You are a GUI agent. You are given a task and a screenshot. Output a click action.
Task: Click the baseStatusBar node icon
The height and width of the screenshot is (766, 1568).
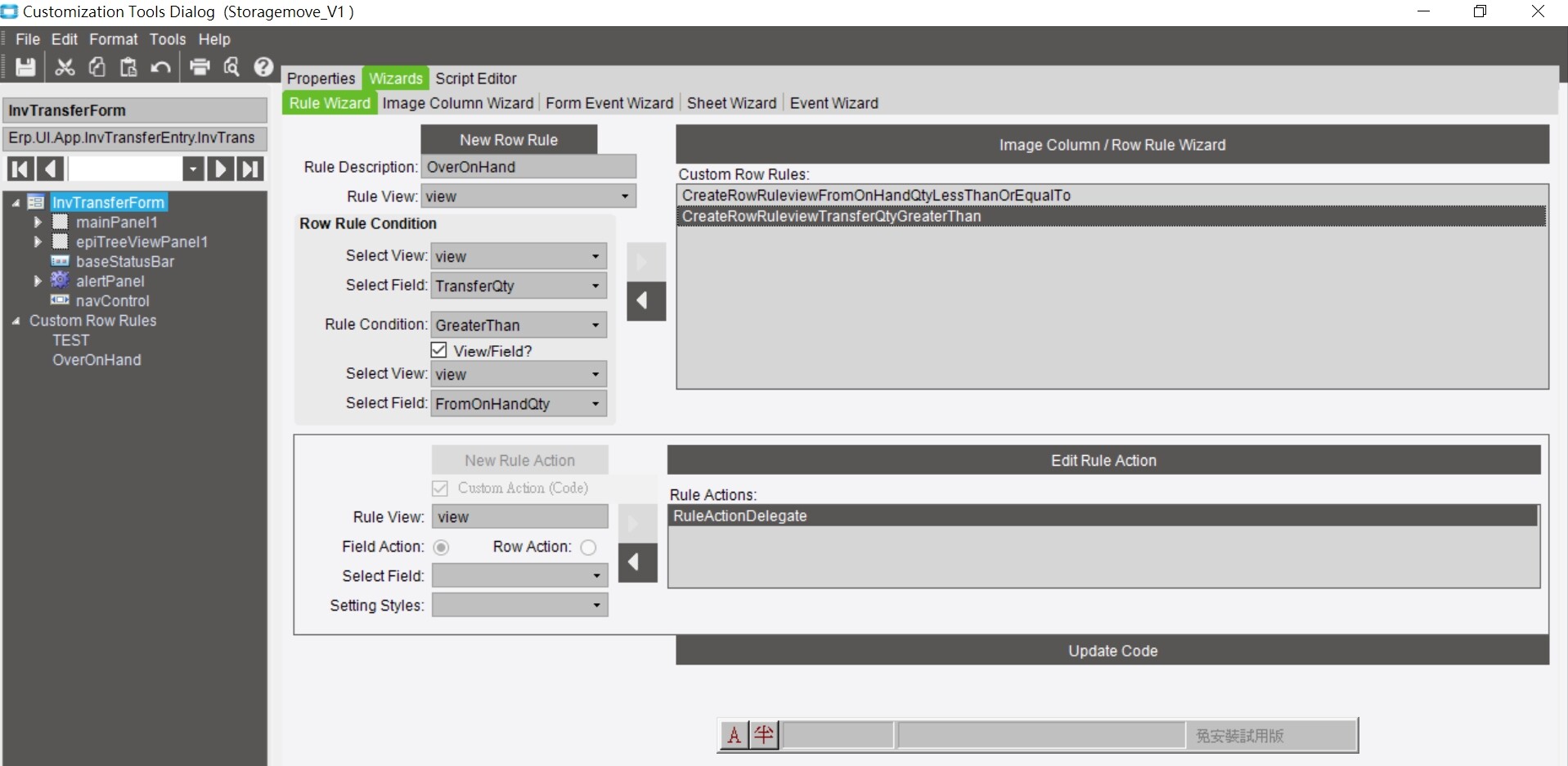coord(60,261)
